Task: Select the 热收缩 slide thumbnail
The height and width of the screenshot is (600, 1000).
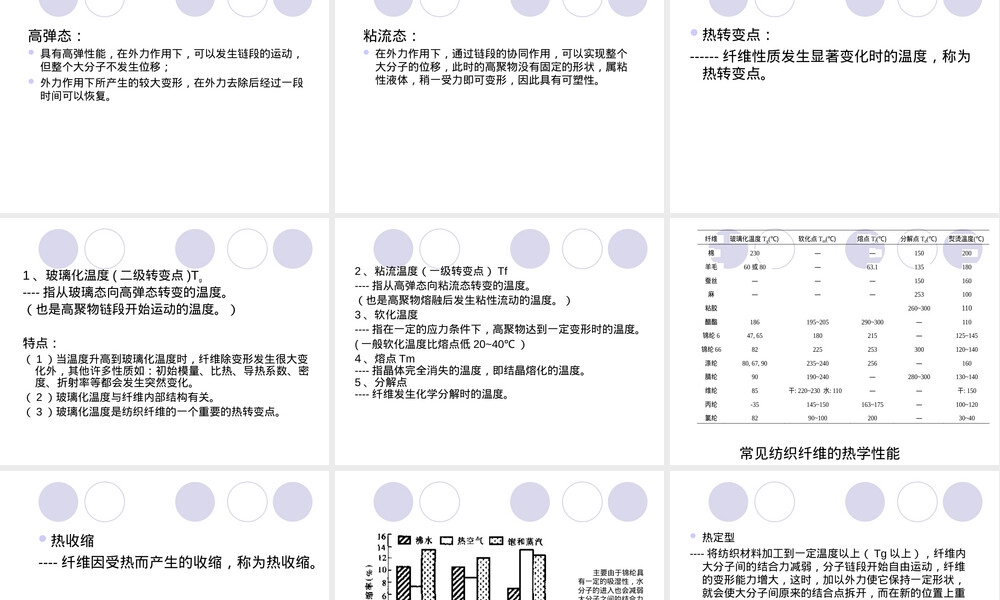Action: pyautogui.click(x=165, y=536)
